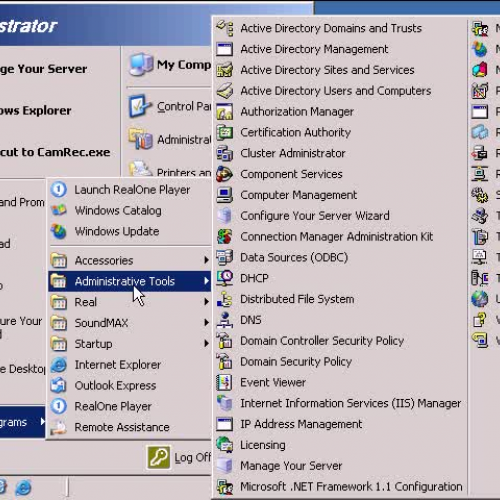The image size is (500, 500).
Task: Choose RealOne Player menu entry
Action: [130, 406]
